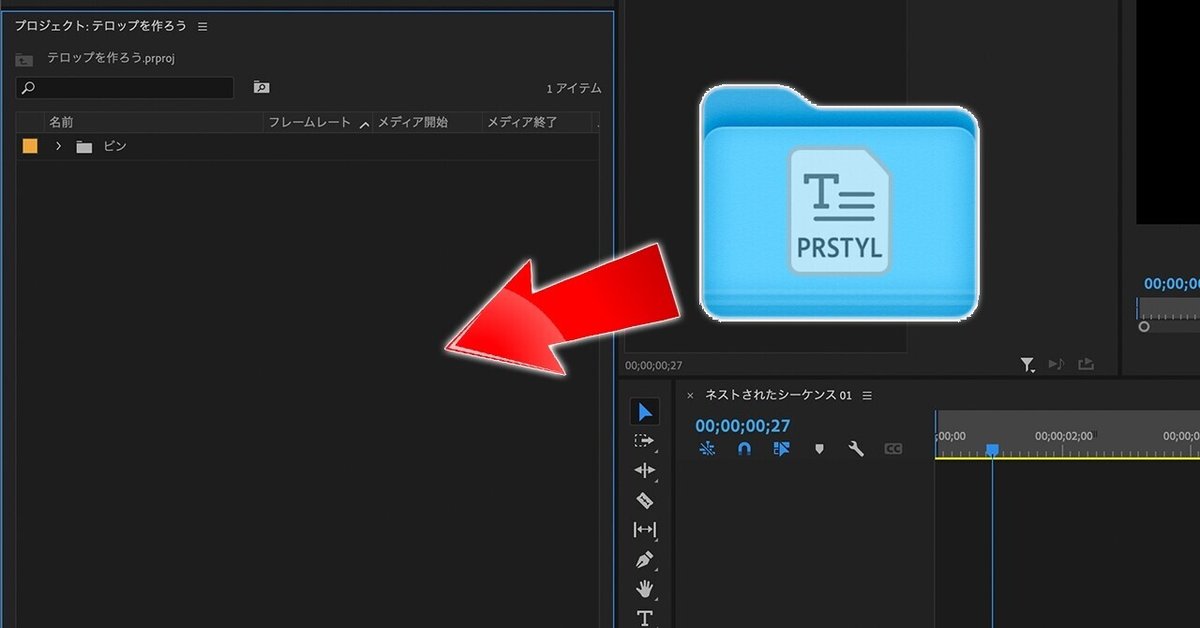Sort by メディア開始 column header
This screenshot has width=1200, height=628.
tap(413, 122)
